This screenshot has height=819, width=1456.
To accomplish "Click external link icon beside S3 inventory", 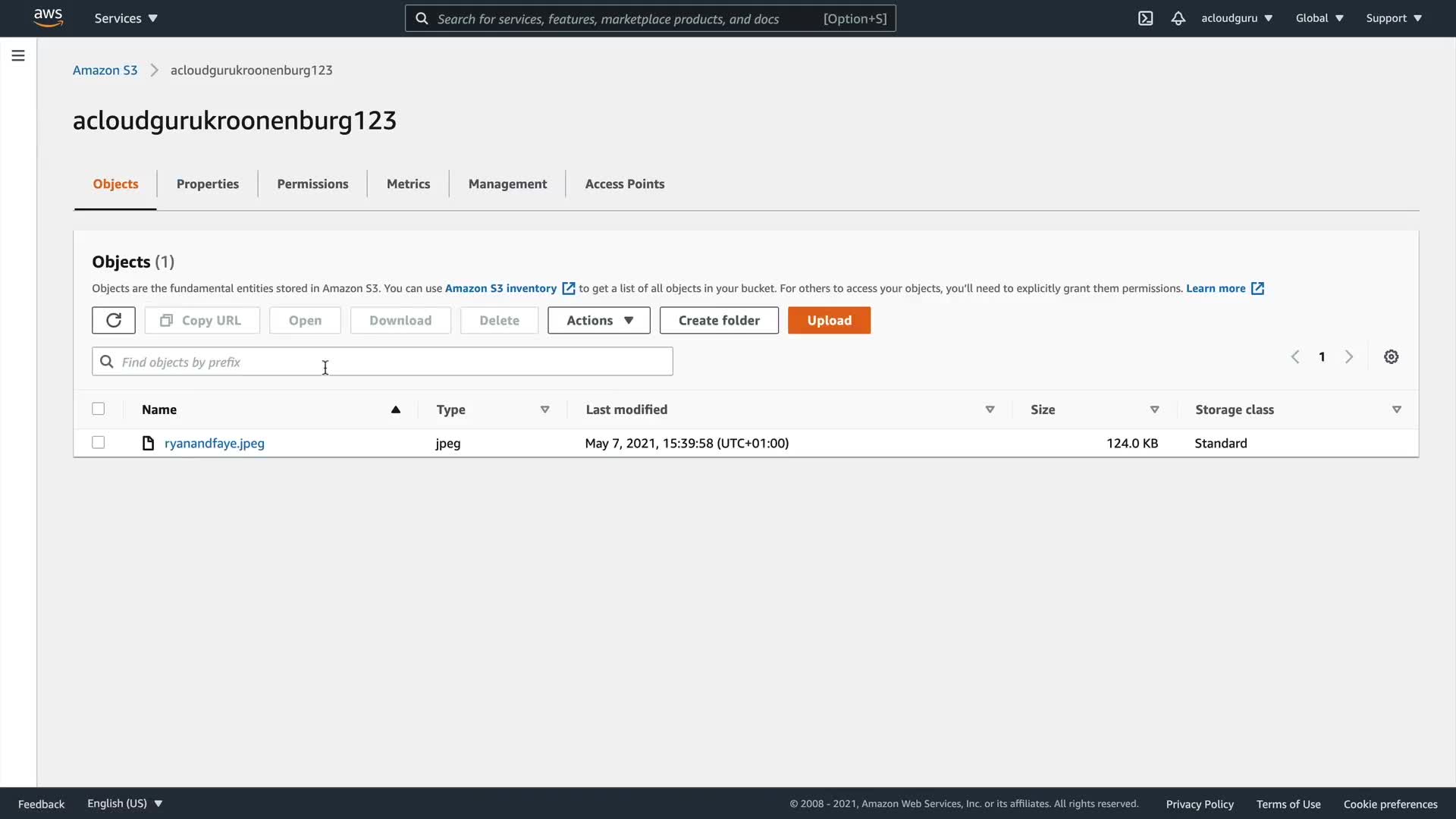I will click(568, 288).
